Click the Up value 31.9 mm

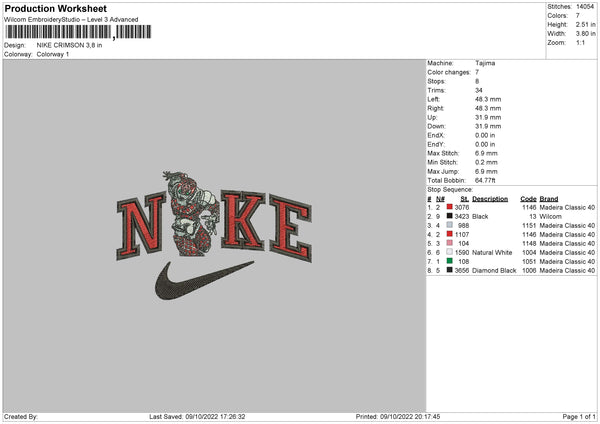pyautogui.click(x=488, y=117)
